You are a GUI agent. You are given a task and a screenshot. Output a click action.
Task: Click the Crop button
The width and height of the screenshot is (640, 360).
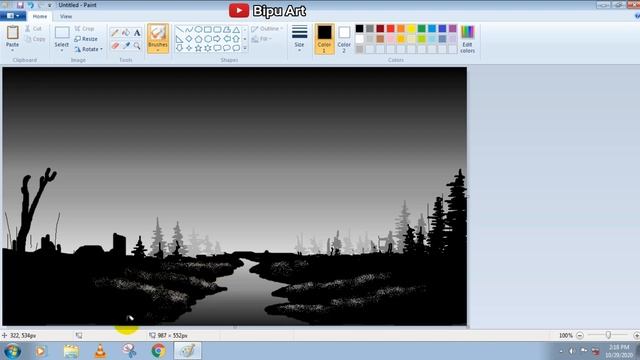click(84, 29)
